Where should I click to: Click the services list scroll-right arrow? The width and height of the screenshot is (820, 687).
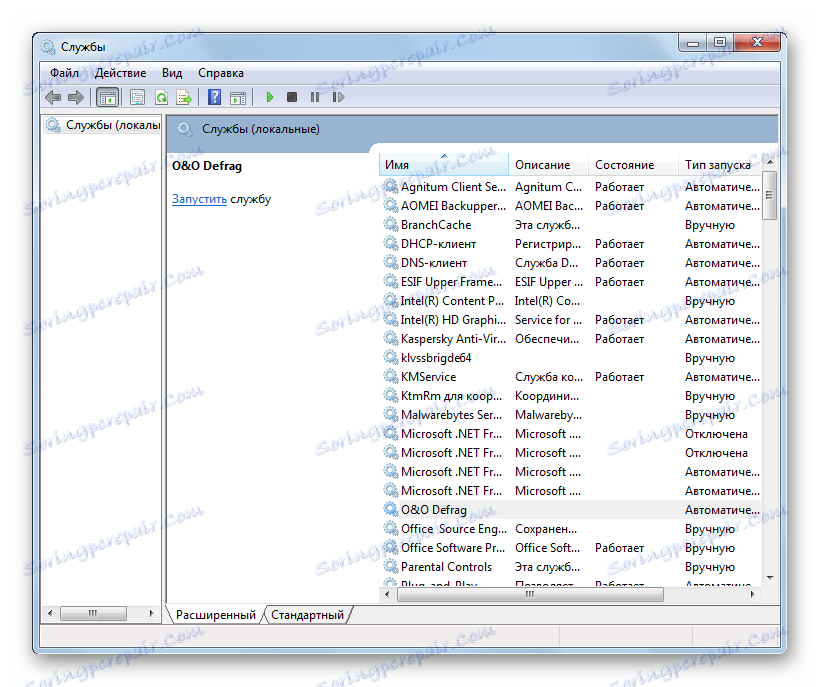[753, 594]
